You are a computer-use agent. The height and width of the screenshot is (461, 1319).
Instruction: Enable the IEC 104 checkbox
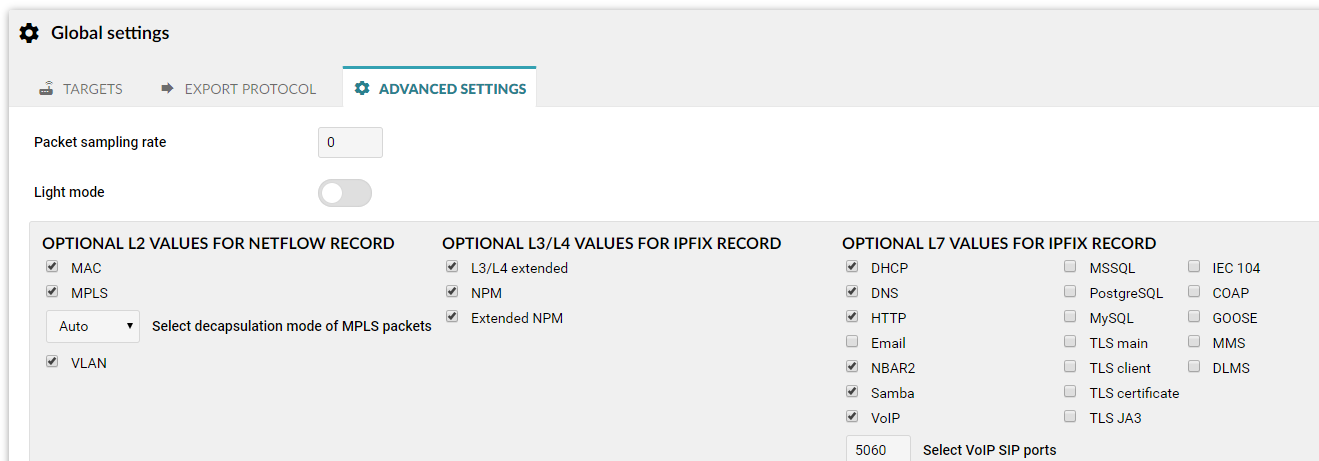point(1193,267)
